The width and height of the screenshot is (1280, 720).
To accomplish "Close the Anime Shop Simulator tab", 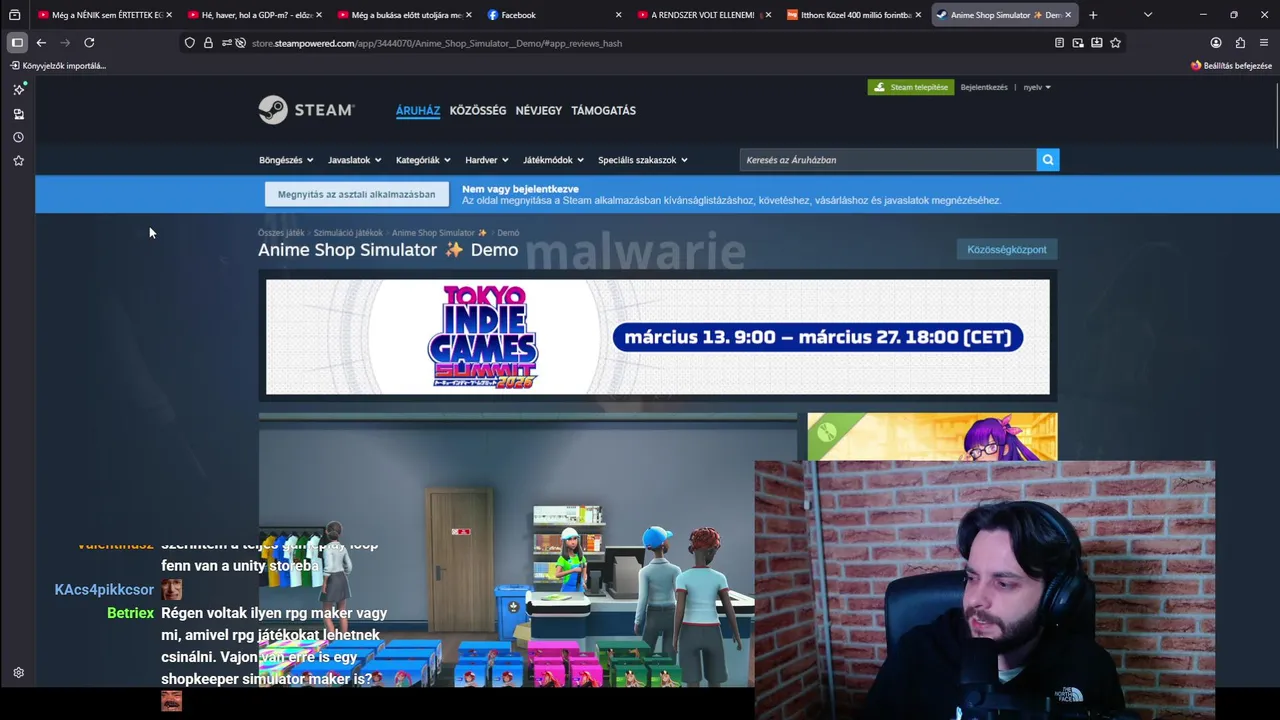I will coord(1068,15).
